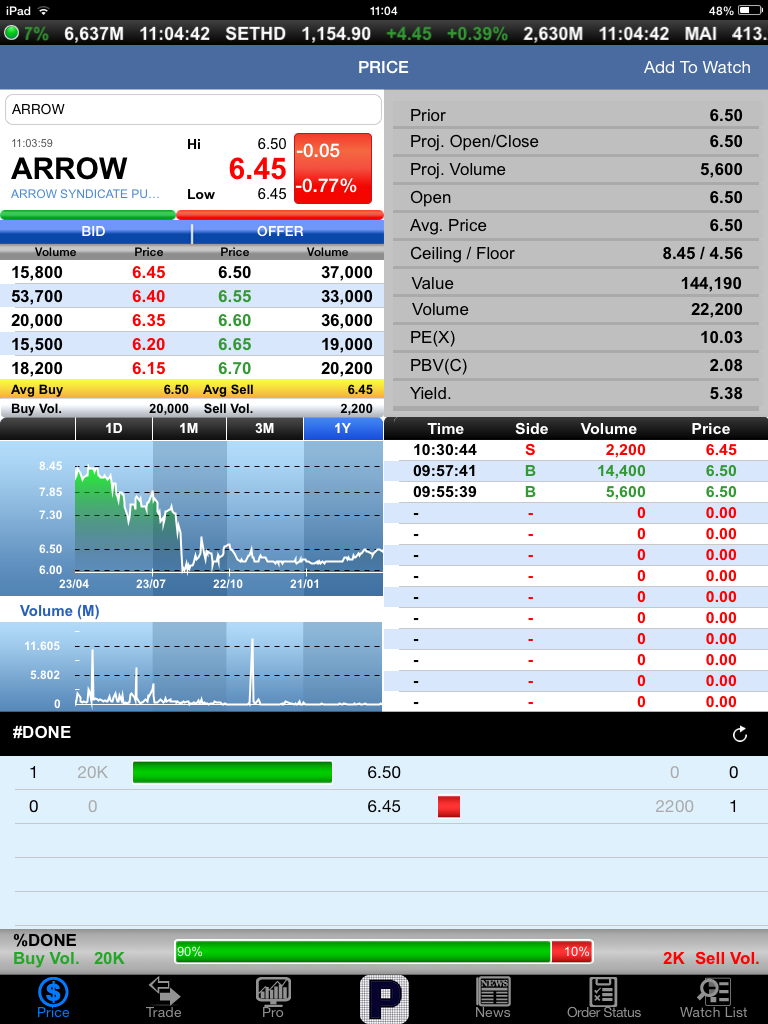The width and height of the screenshot is (768, 1024).
Task: Tap the #DONE header
Action: (42, 732)
